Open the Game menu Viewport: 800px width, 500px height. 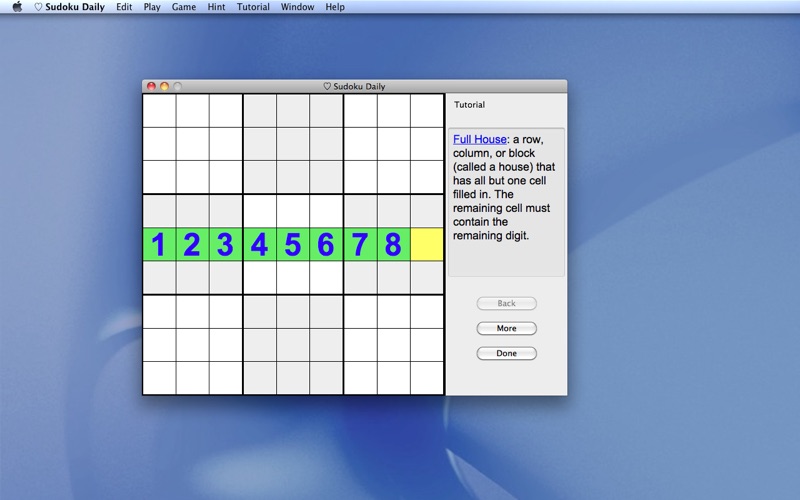pos(184,7)
